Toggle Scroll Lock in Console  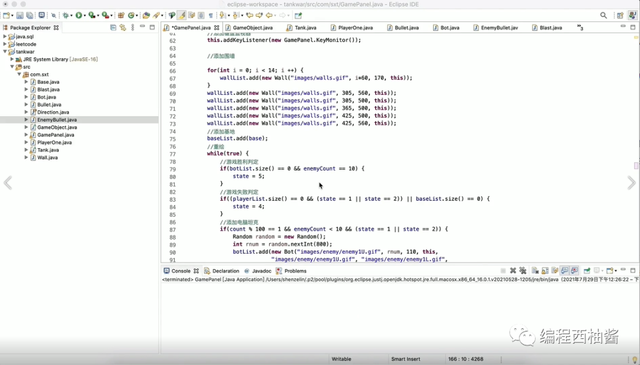coord(544,271)
